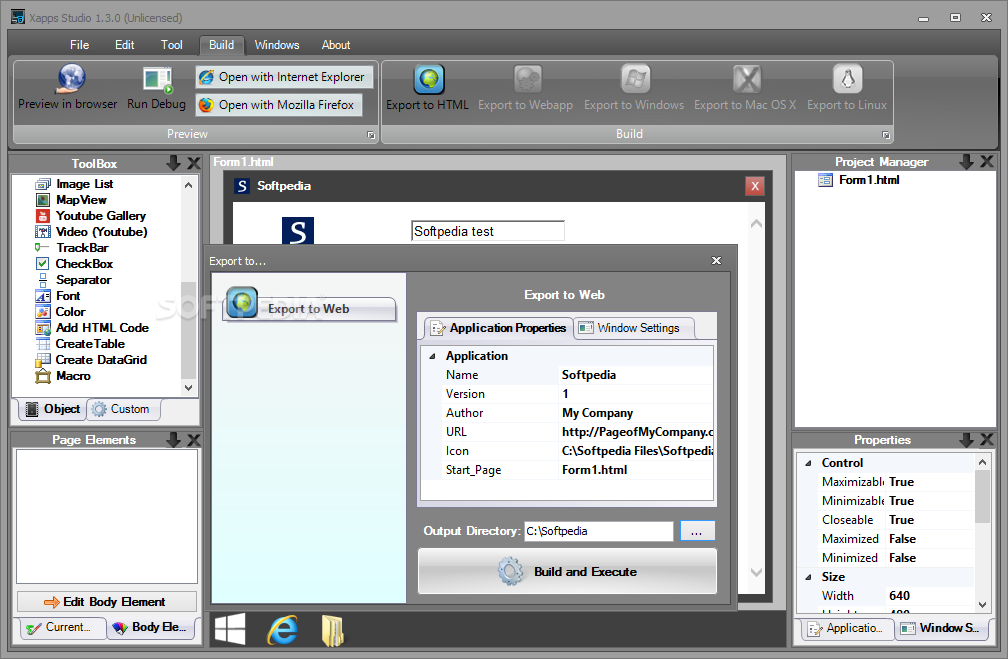1008x659 pixels.
Task: Open the File menu
Action: 80,45
